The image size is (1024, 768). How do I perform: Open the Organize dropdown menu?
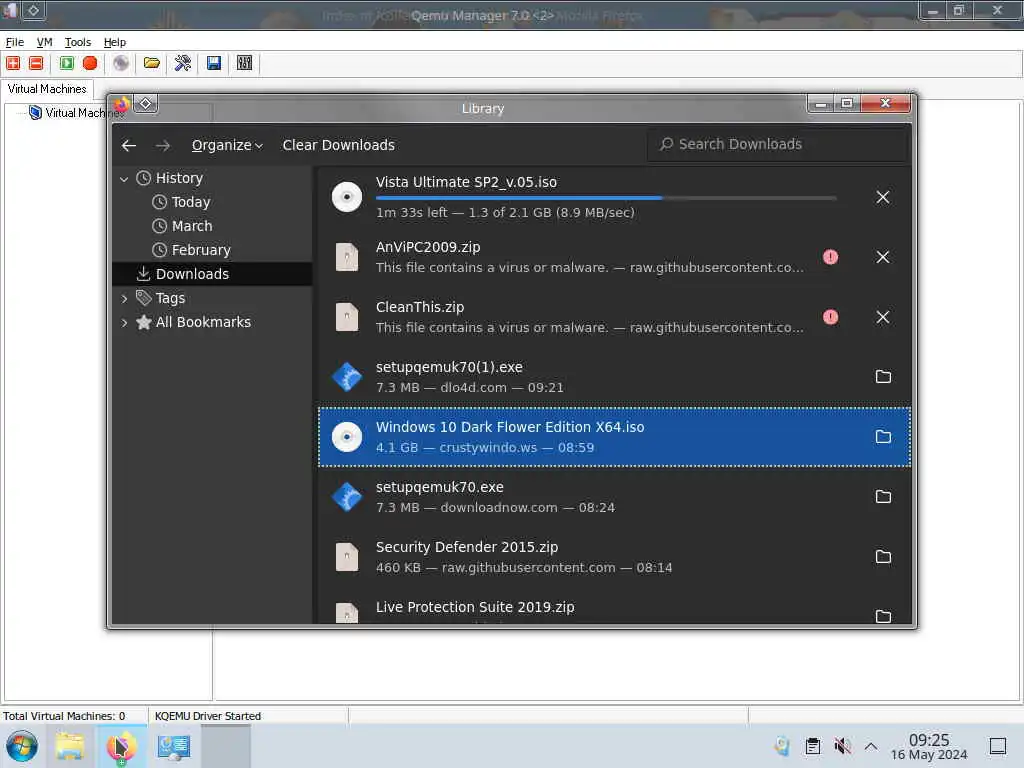click(227, 145)
